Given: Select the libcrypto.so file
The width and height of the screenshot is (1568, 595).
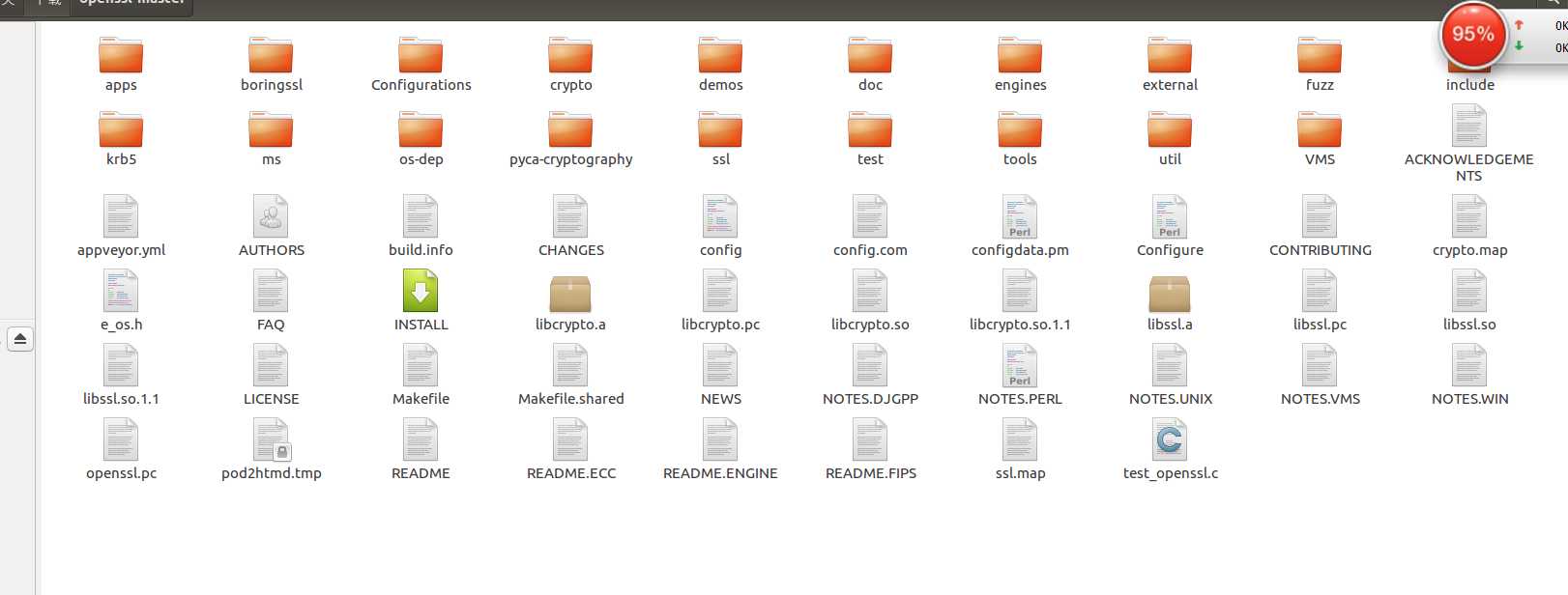Looking at the screenshot, I should [870, 291].
